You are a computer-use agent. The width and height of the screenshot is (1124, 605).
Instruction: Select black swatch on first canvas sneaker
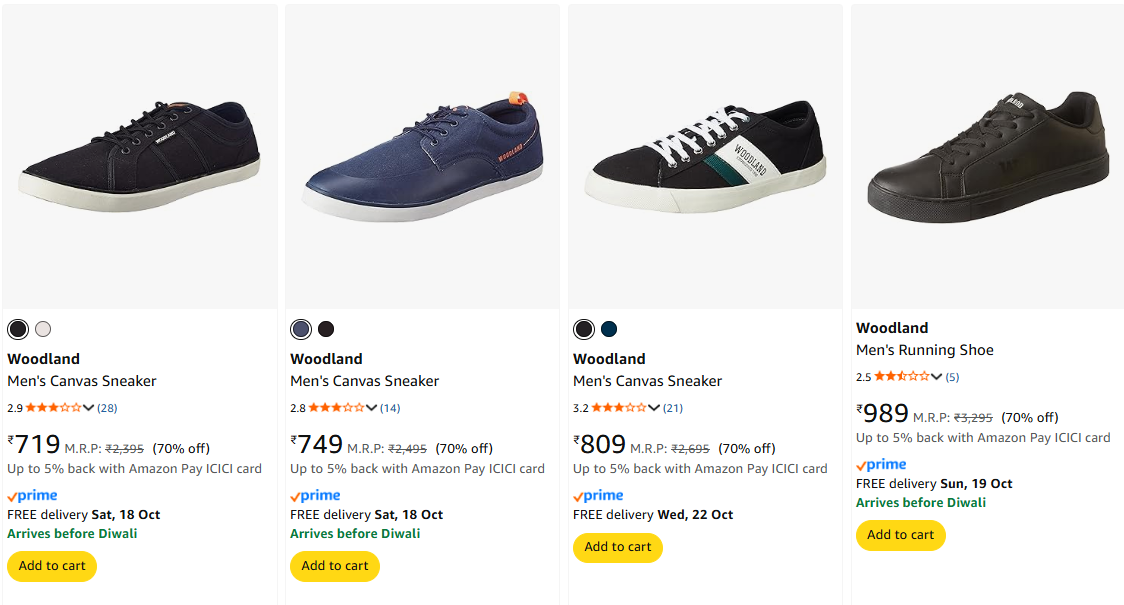pos(18,329)
